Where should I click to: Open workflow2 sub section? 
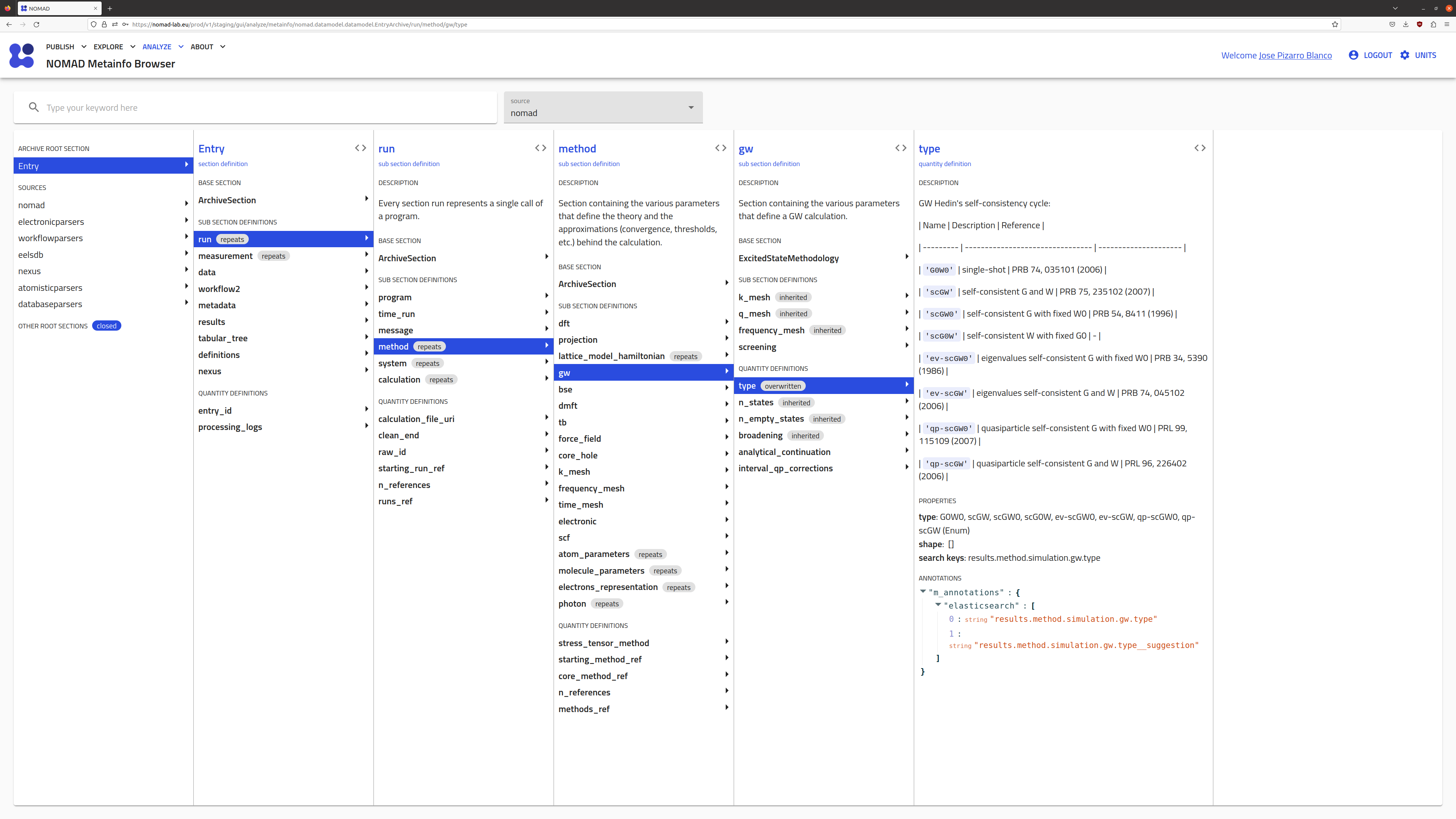point(283,289)
